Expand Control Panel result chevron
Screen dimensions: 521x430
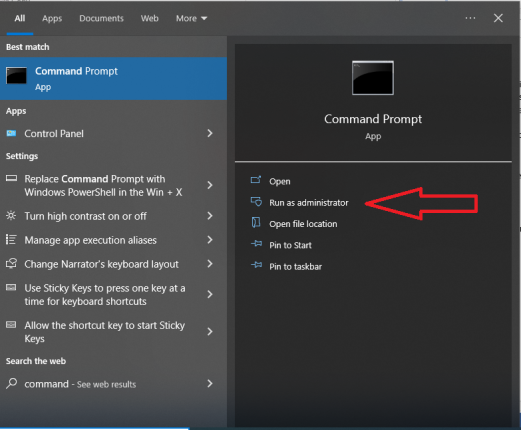click(x=210, y=133)
